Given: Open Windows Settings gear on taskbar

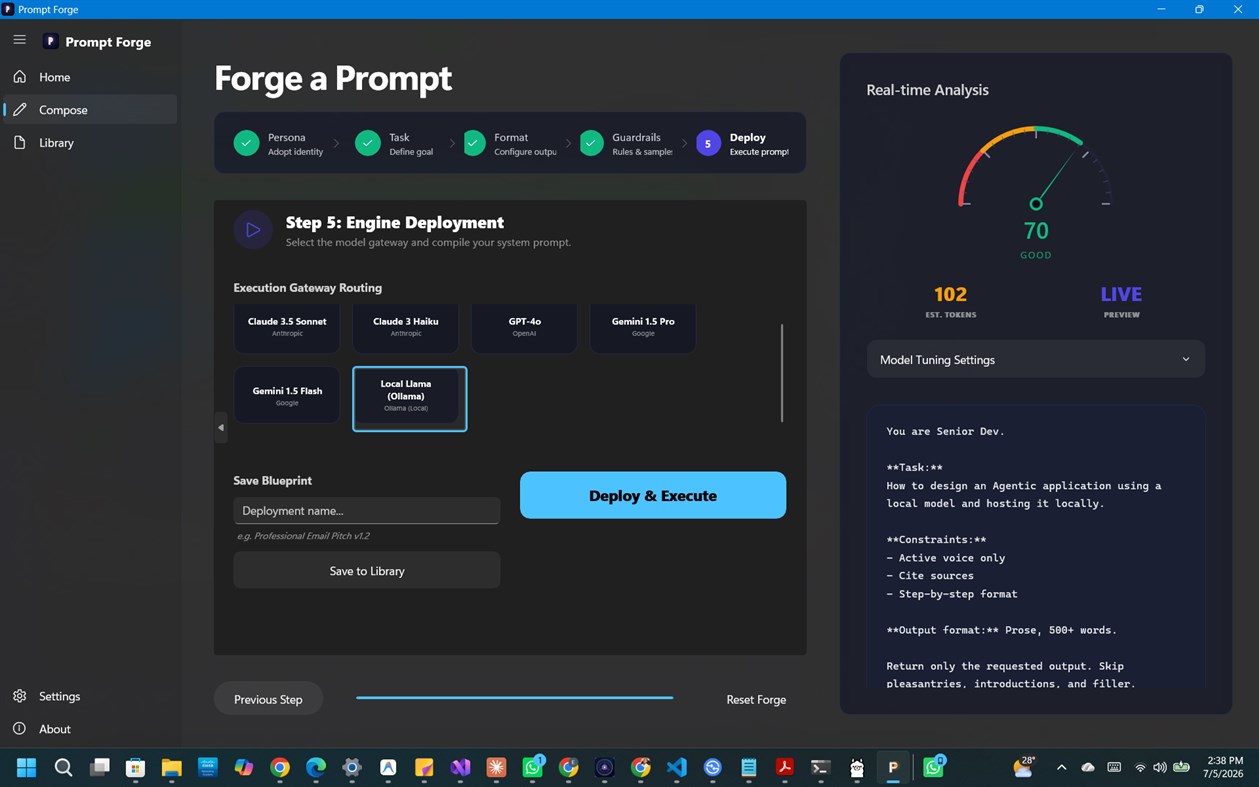Looking at the screenshot, I should click(352, 768).
